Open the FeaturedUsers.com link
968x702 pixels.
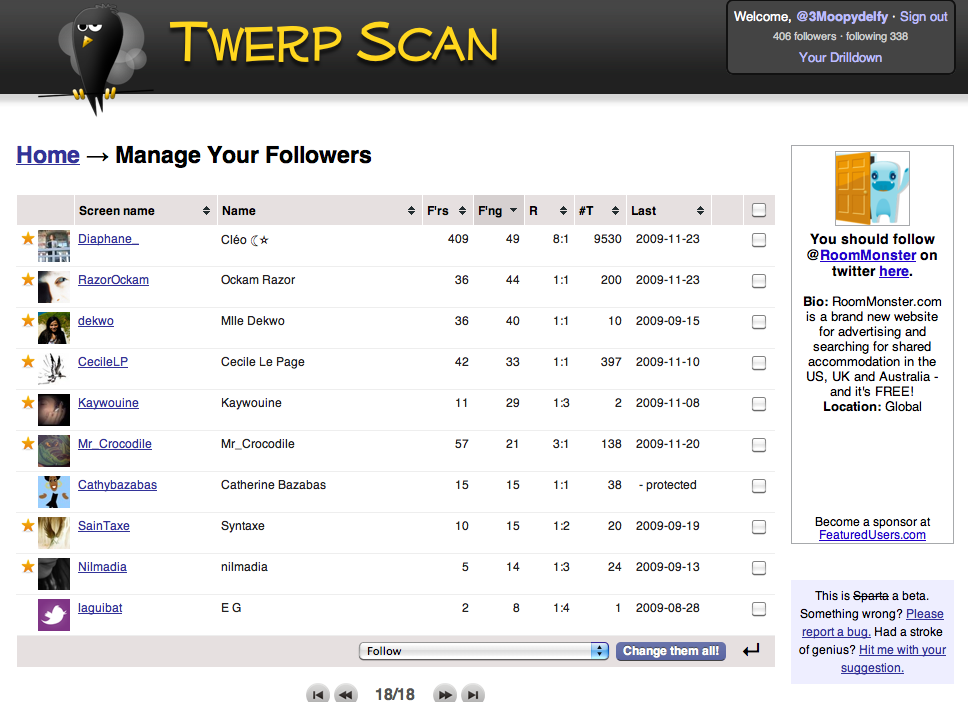coord(872,535)
